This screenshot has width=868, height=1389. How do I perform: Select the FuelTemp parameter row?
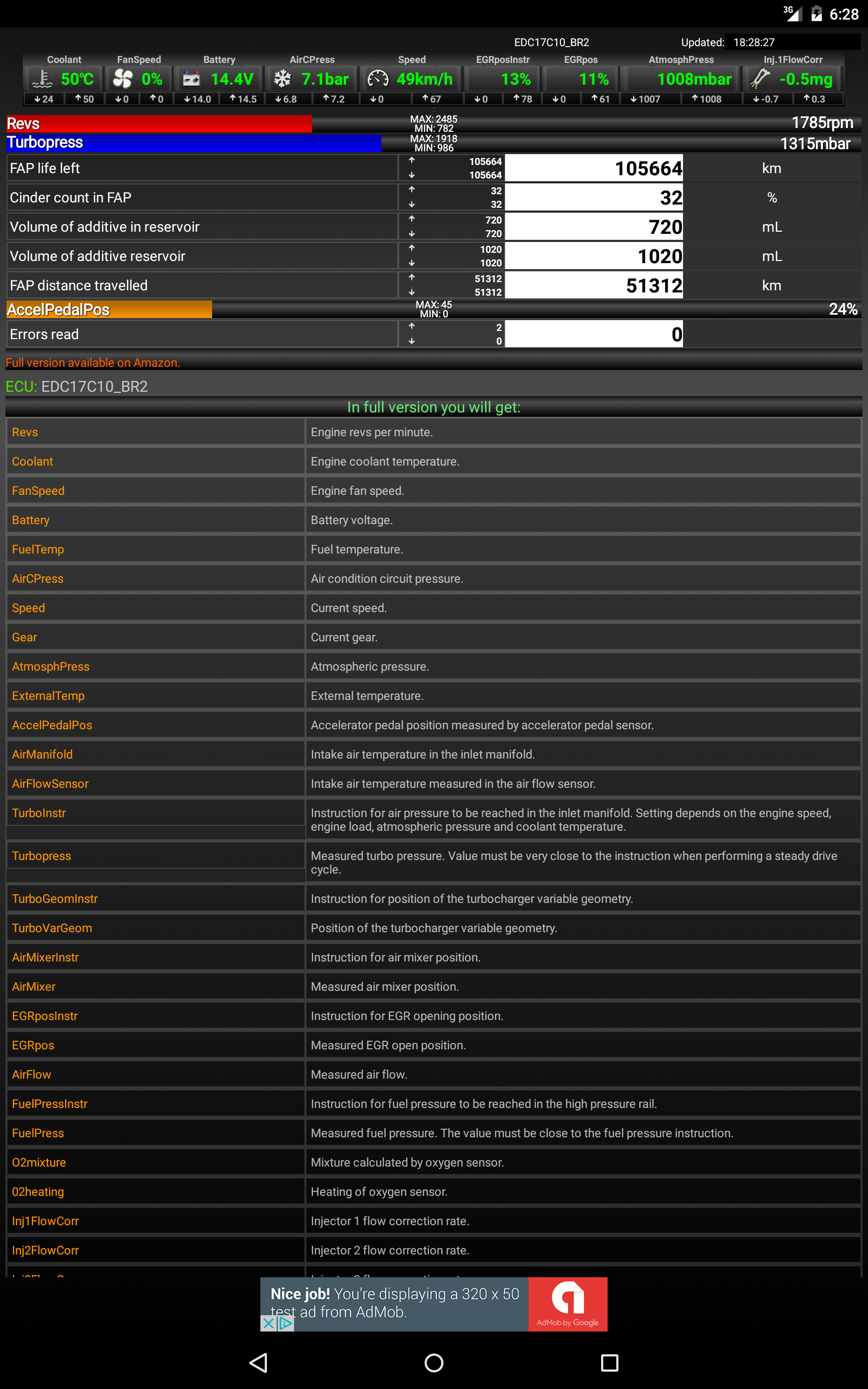point(434,549)
